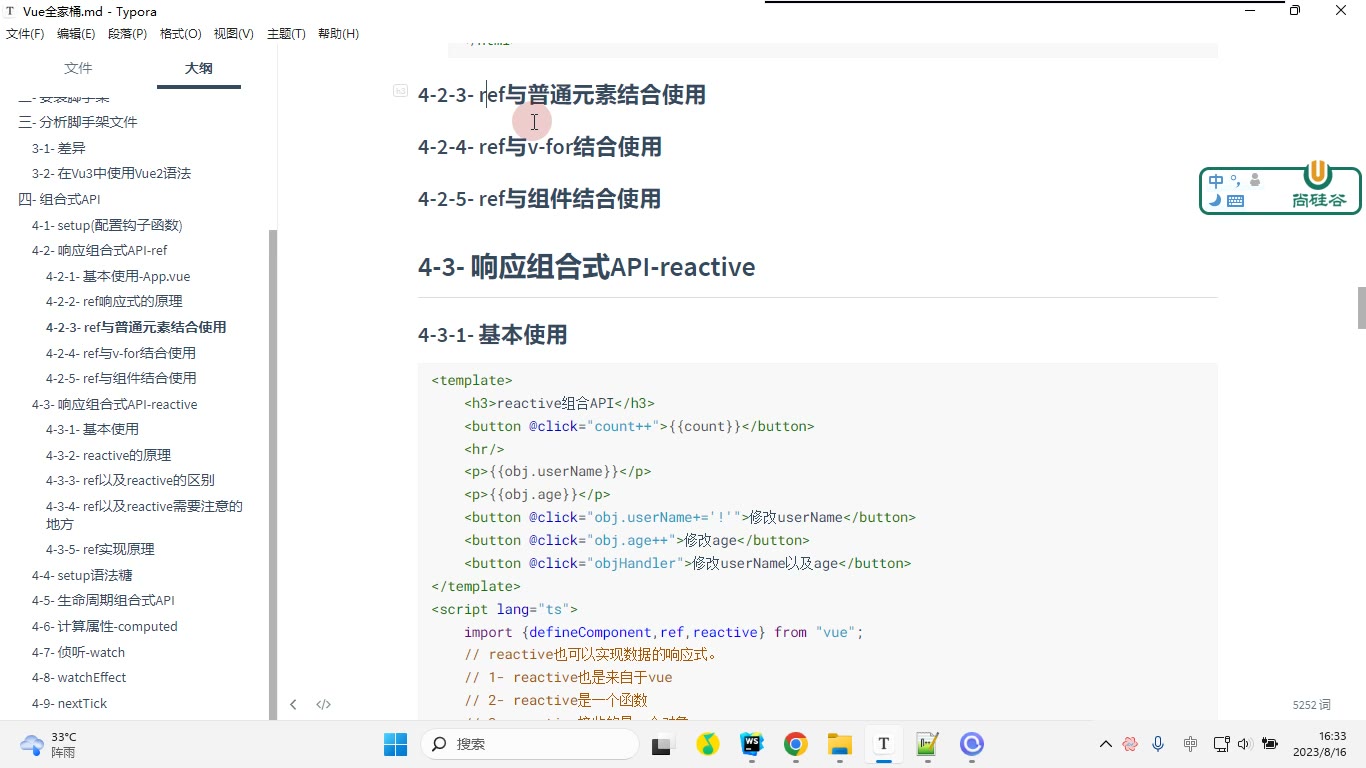Open the volume control tray icon
1366x768 pixels.
pos(1244,744)
